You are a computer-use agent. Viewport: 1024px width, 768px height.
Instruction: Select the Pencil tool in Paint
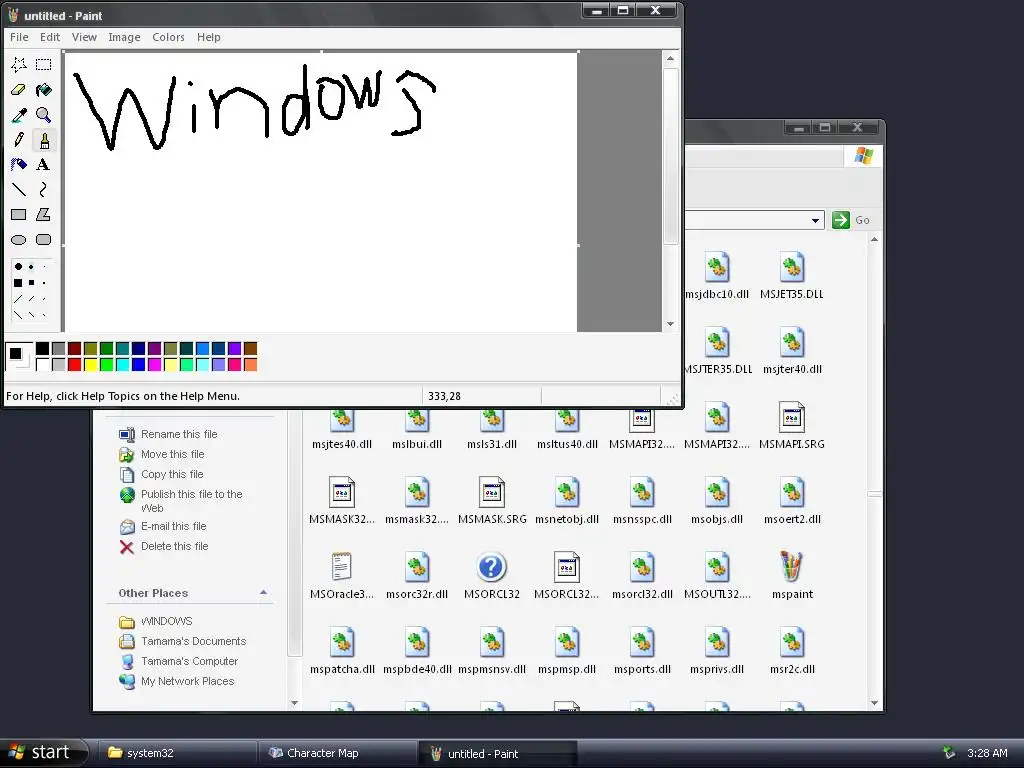(19, 140)
